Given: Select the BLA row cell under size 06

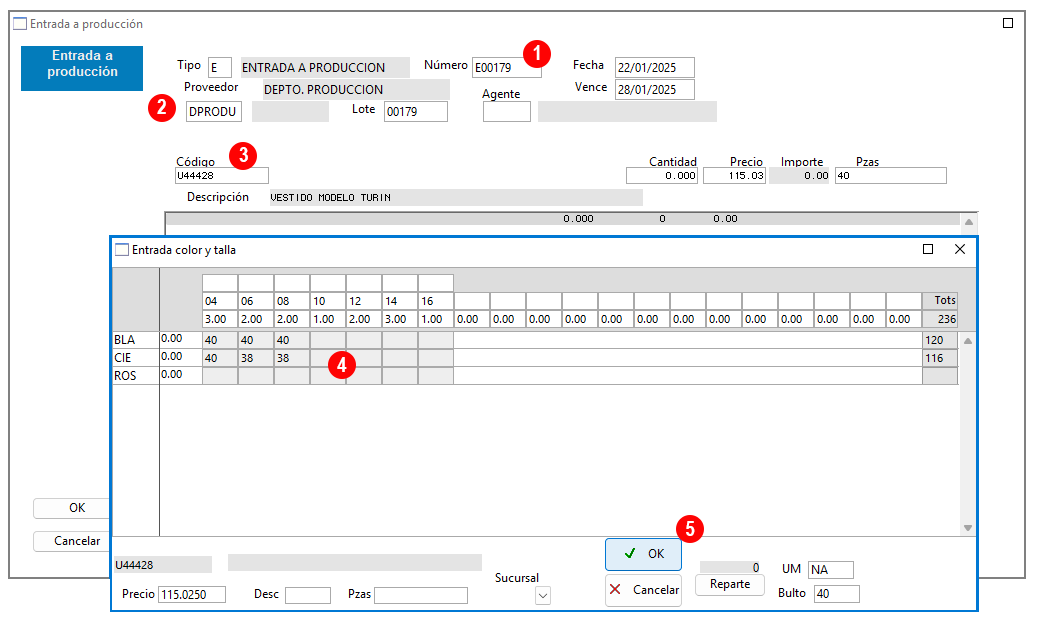Looking at the screenshot, I should (x=256, y=340).
